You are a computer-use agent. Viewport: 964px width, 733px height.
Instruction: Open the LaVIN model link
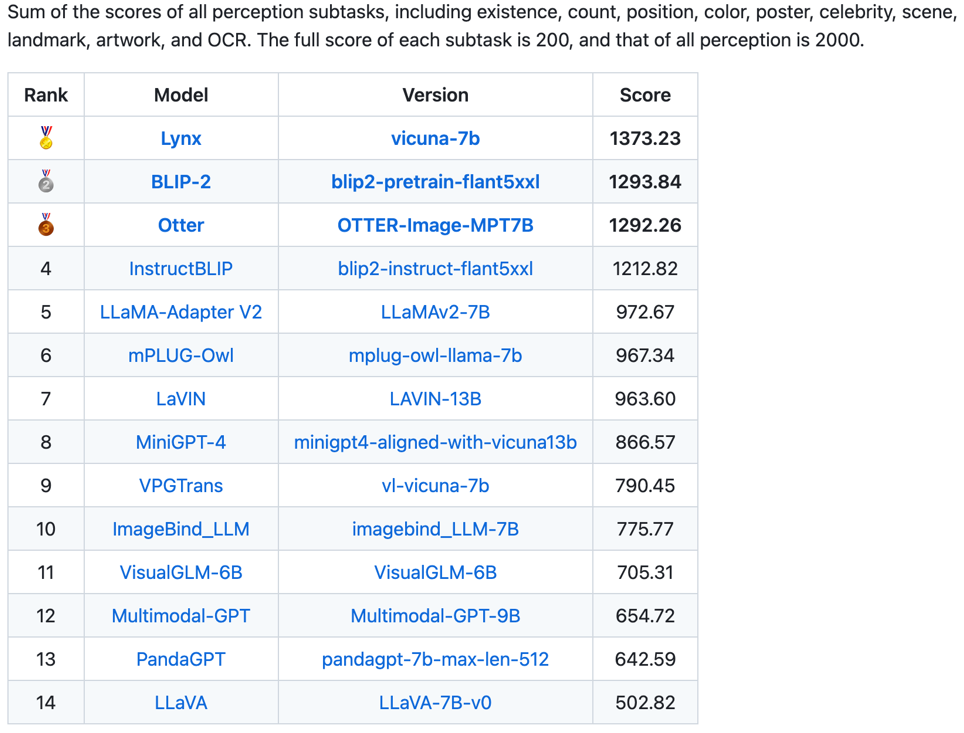[181, 398]
